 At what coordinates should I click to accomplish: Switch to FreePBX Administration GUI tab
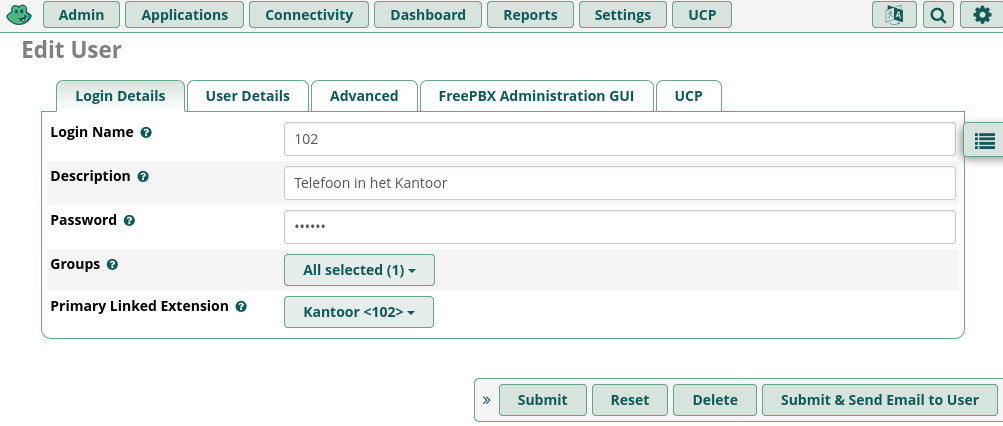point(536,96)
